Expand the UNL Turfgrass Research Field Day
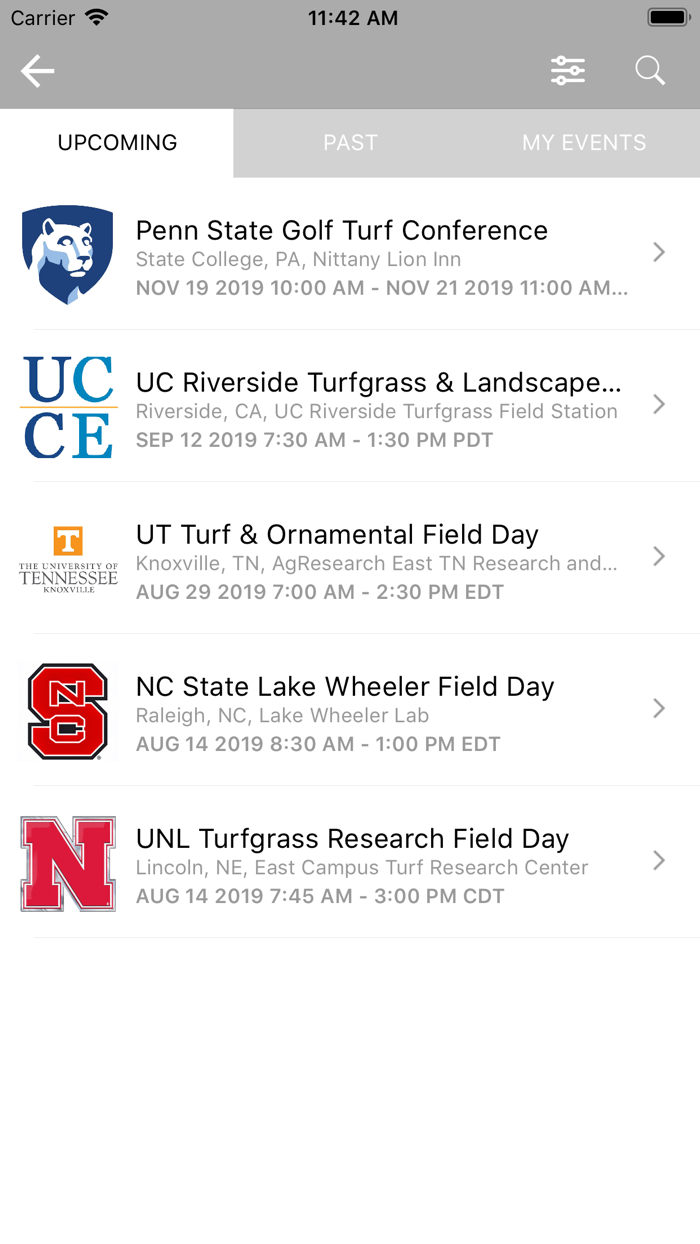Viewport: 700px width, 1244px height. tap(659, 861)
